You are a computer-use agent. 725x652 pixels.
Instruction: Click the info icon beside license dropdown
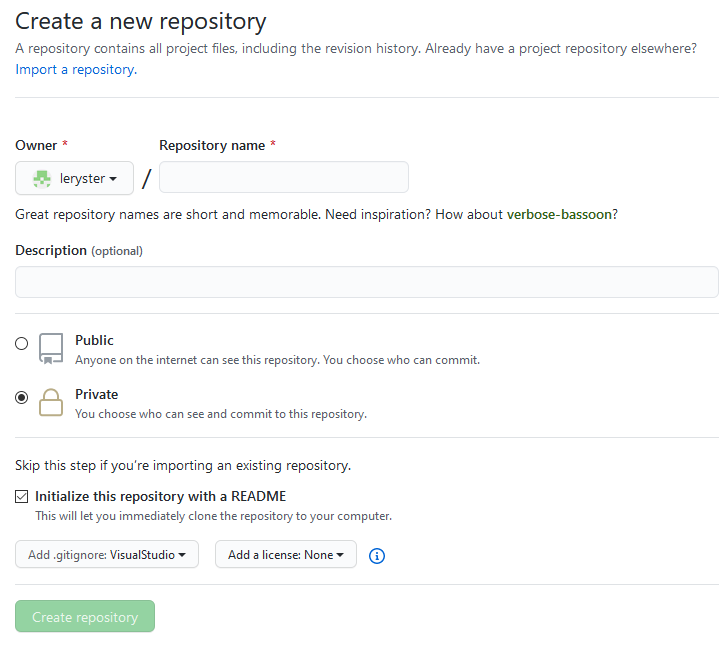click(x=377, y=556)
